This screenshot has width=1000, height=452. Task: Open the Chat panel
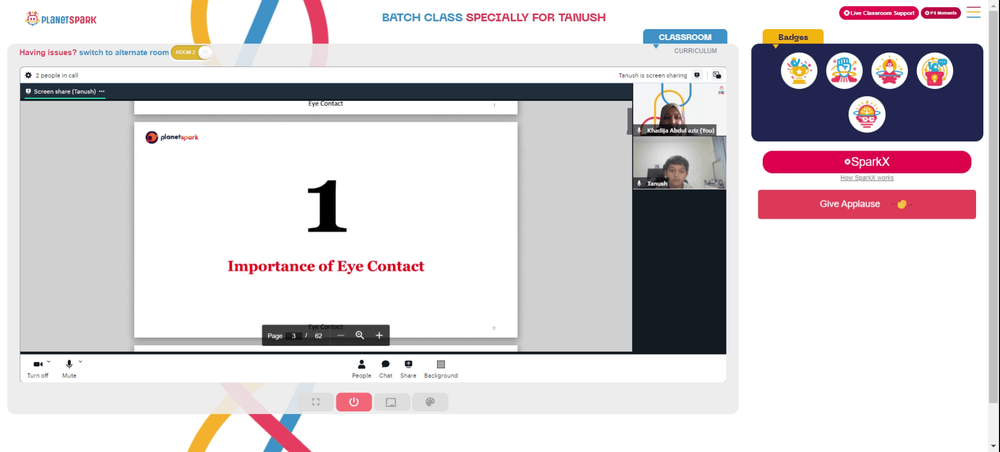click(x=386, y=368)
